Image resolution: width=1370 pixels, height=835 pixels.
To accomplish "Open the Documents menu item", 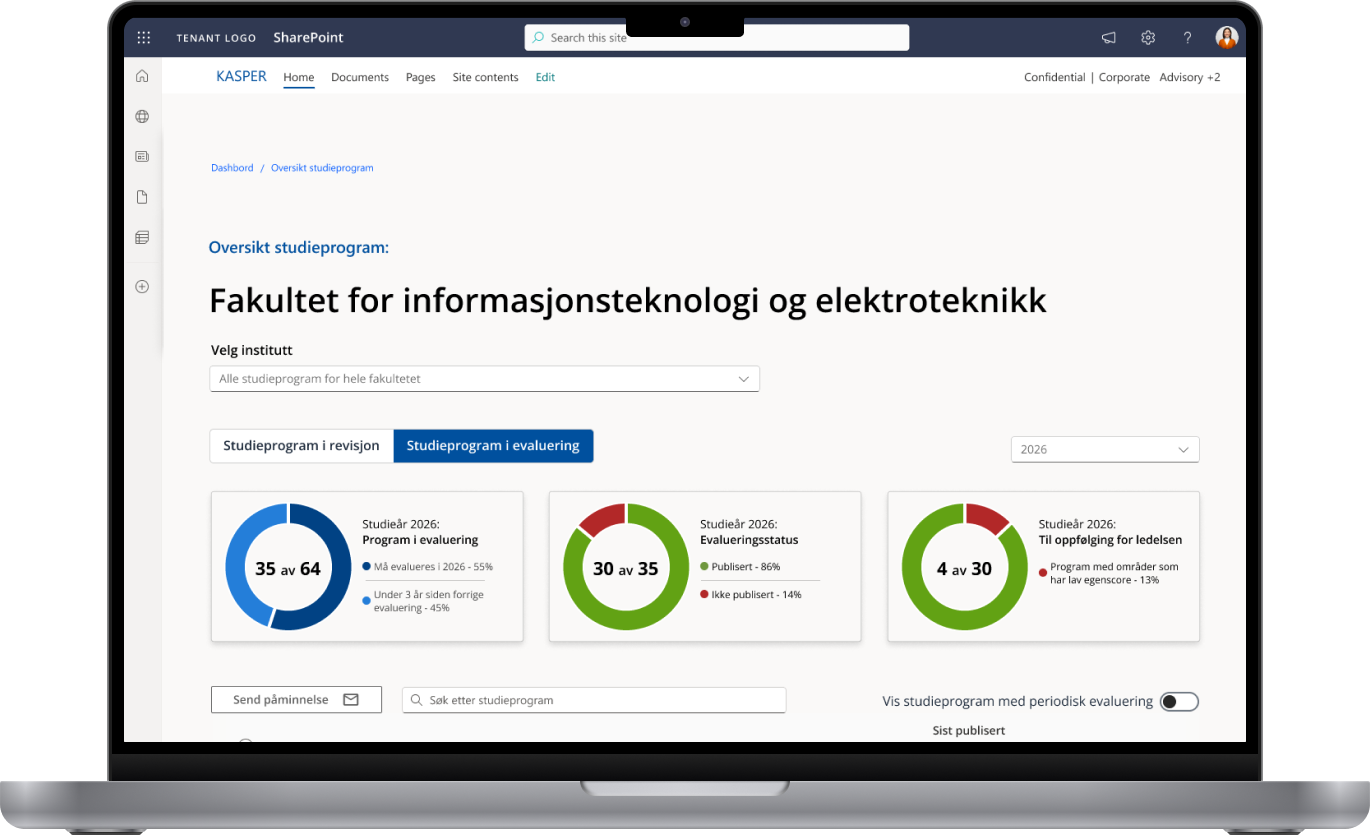I will tap(359, 77).
